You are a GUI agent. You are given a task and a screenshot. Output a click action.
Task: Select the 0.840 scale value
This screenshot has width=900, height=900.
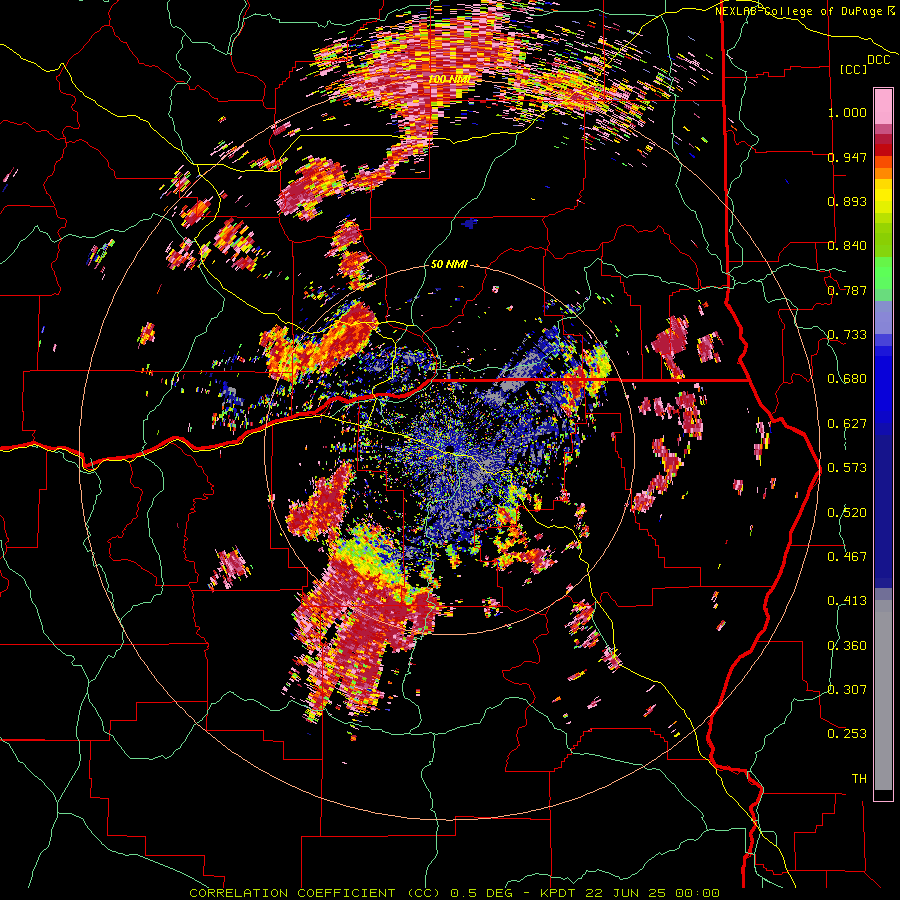coord(847,246)
